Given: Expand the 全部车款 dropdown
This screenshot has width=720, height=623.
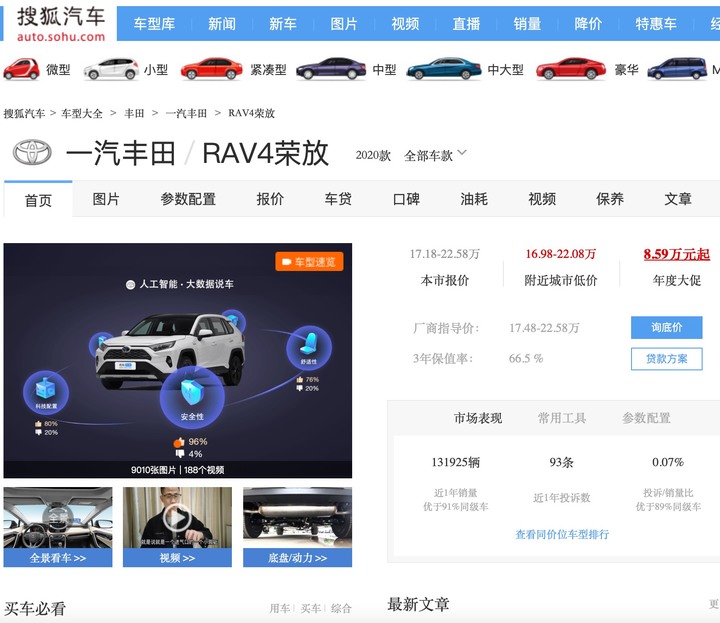Looking at the screenshot, I should [x=435, y=155].
